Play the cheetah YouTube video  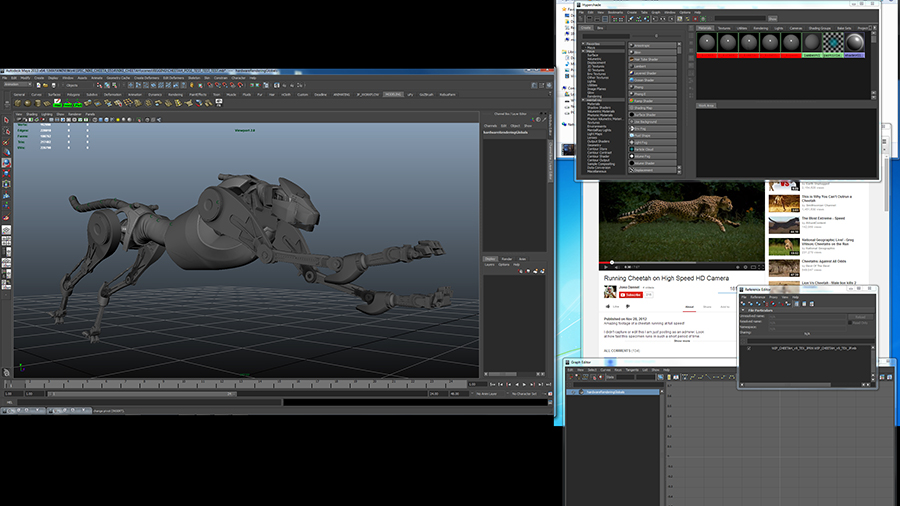[x=606, y=266]
